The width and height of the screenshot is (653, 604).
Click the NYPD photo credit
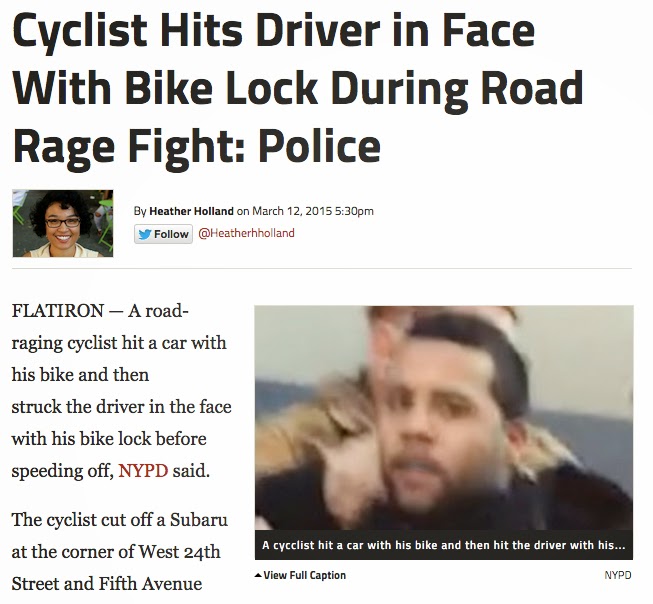point(618,575)
